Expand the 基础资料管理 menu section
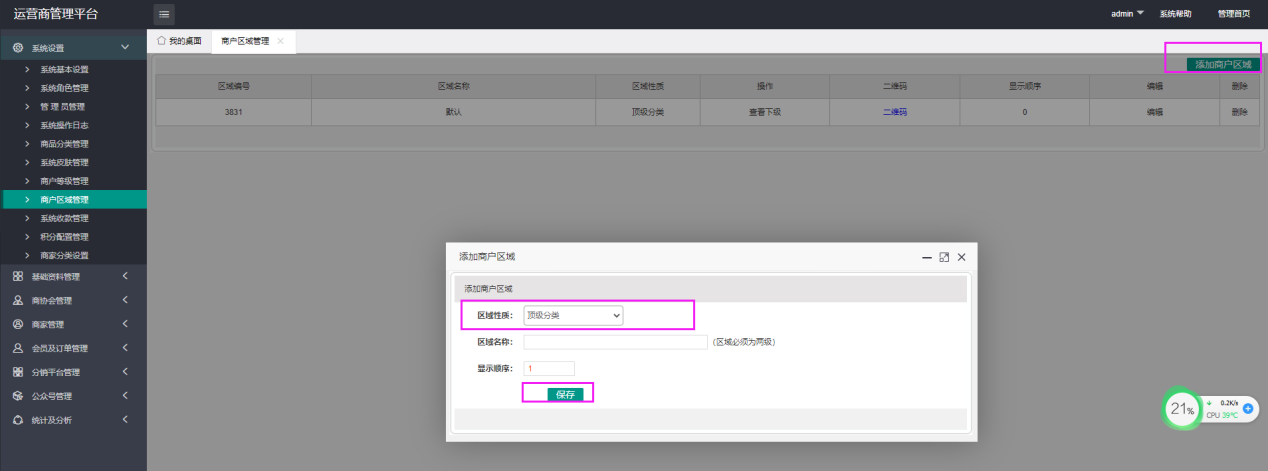Image resolution: width=1268 pixels, height=471 pixels. click(125, 276)
